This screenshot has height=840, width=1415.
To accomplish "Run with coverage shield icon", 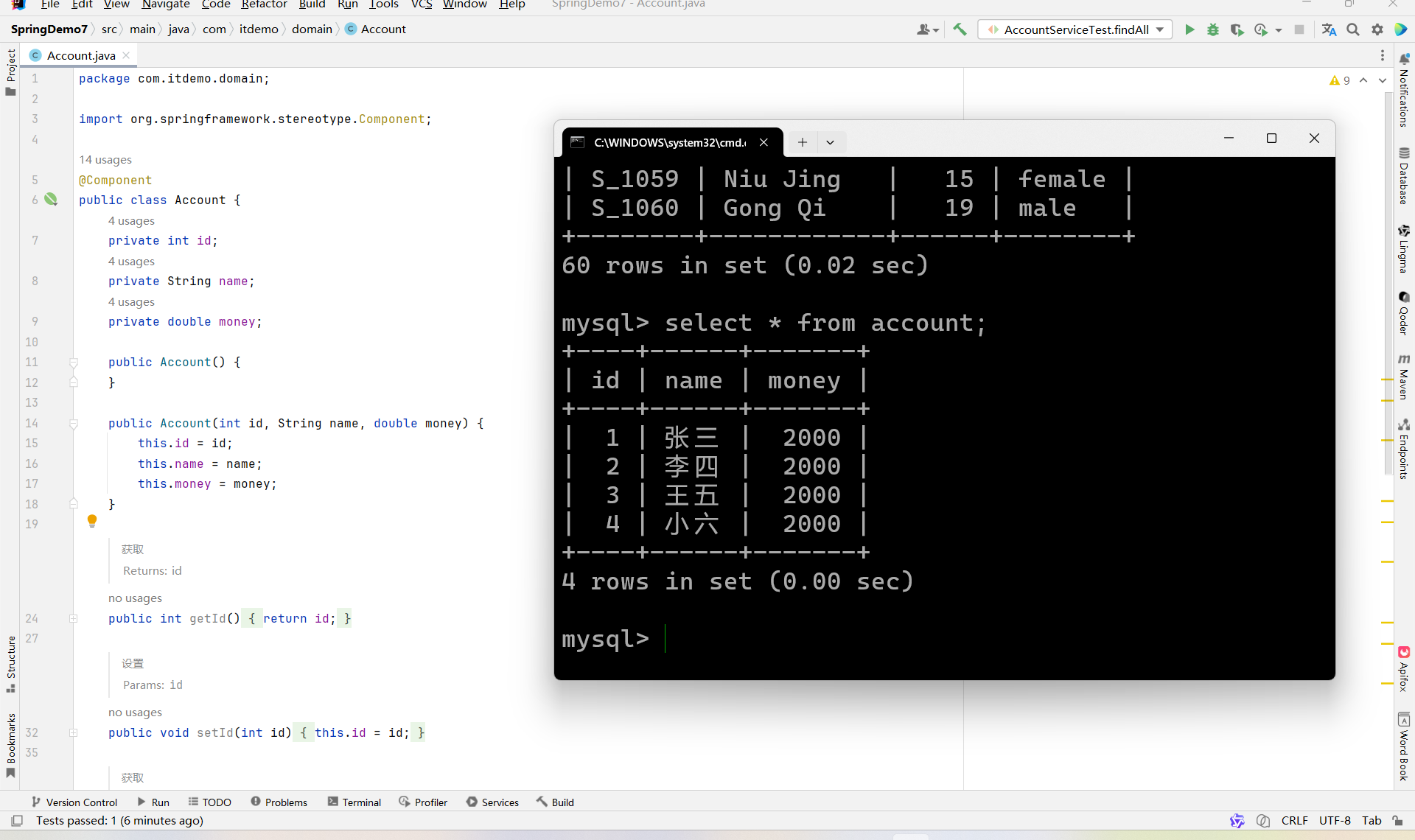I will coord(1237,29).
